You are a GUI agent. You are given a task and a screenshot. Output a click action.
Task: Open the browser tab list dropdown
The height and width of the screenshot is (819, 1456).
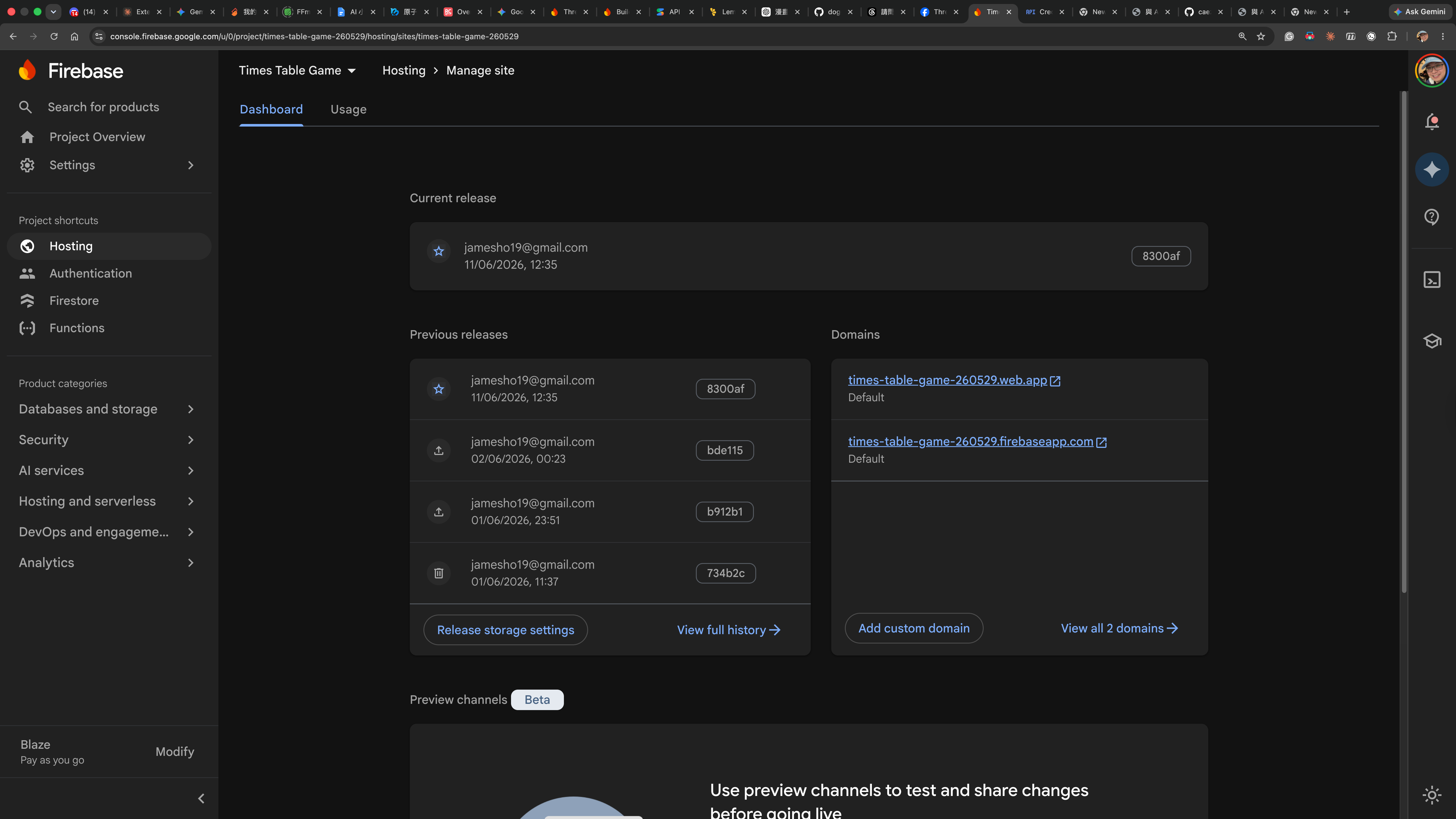point(54,12)
